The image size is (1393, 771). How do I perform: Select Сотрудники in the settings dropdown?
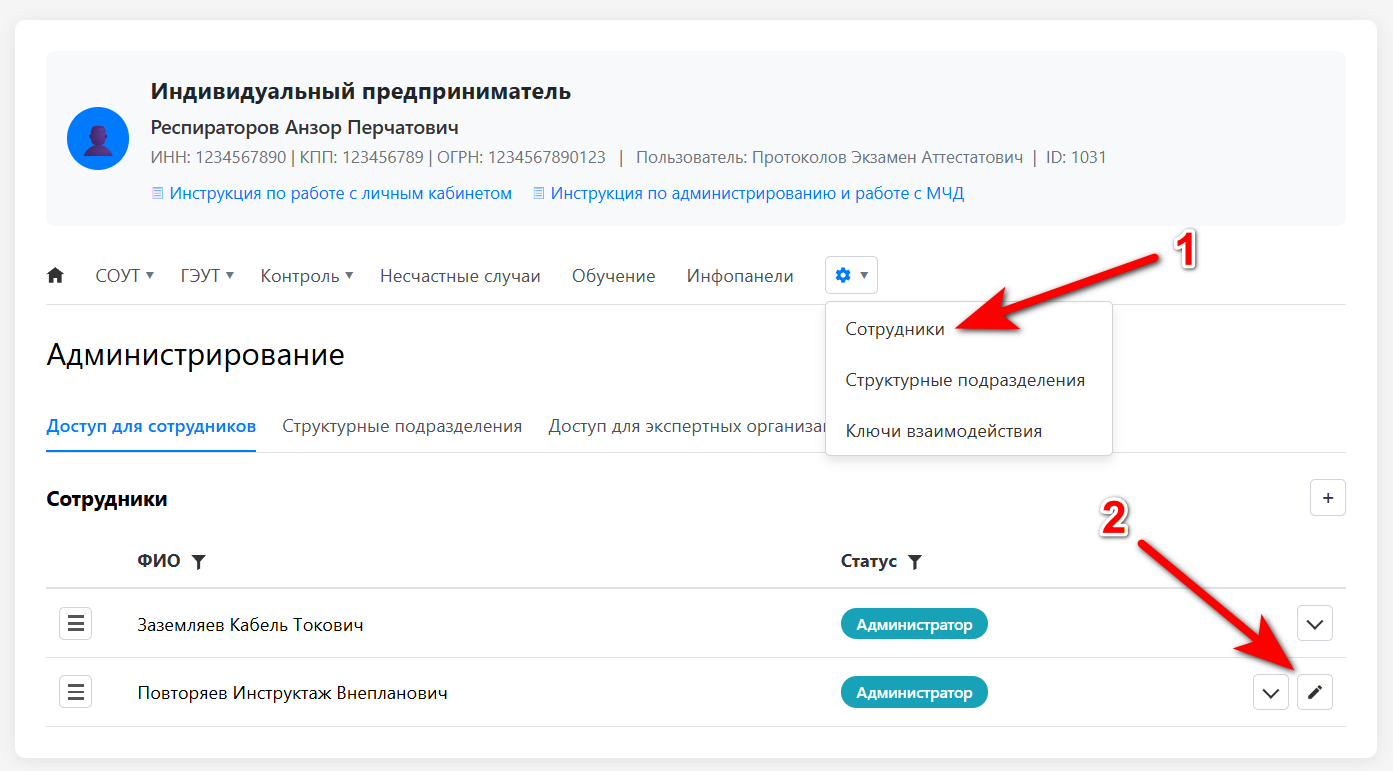(969, 329)
